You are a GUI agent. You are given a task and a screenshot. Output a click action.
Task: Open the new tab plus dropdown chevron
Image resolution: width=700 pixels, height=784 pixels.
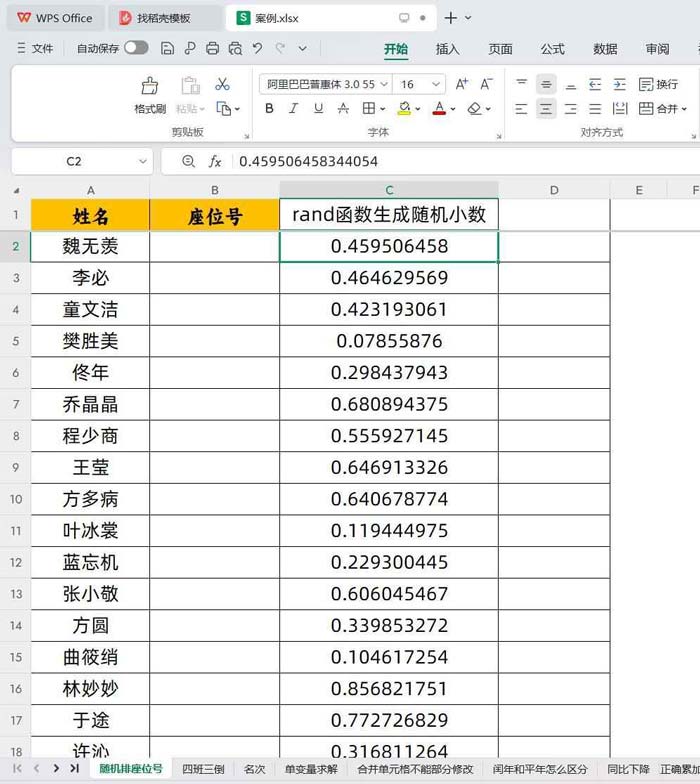468,18
